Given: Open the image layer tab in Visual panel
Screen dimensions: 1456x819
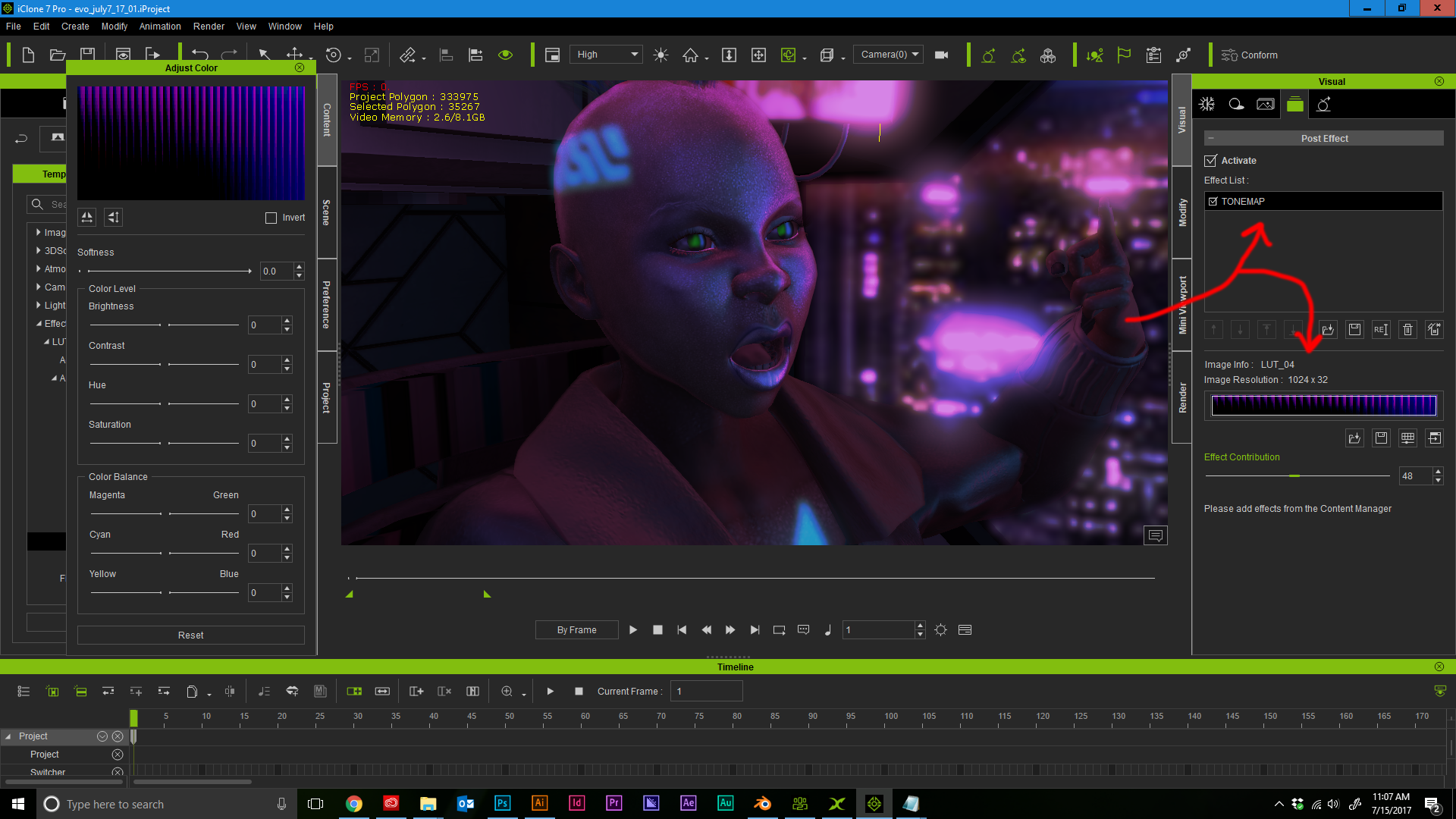Looking at the screenshot, I should pyautogui.click(x=1266, y=105).
